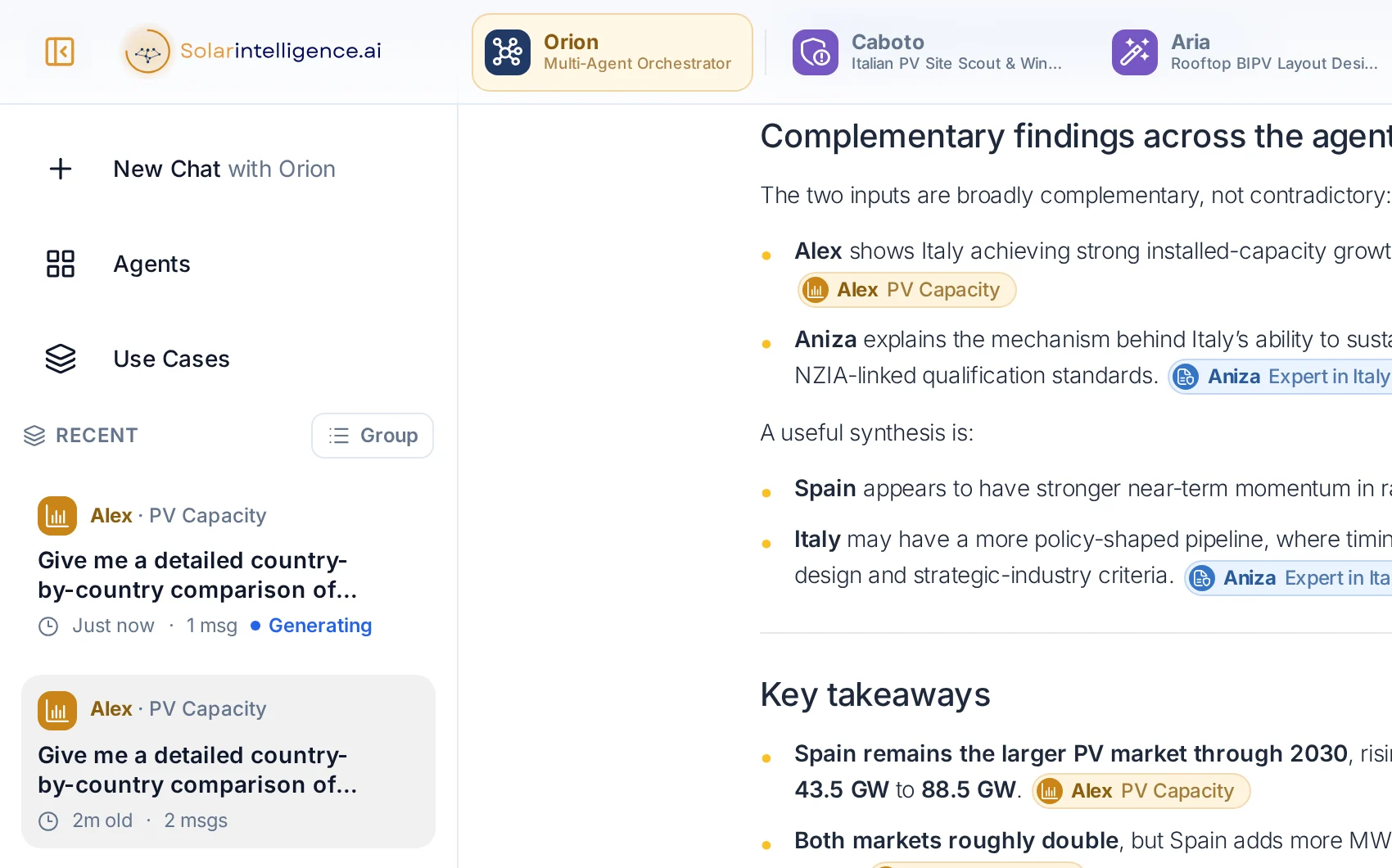
Task: Click the Alex chart icon in 2m old chat
Action: pyautogui.click(x=57, y=711)
